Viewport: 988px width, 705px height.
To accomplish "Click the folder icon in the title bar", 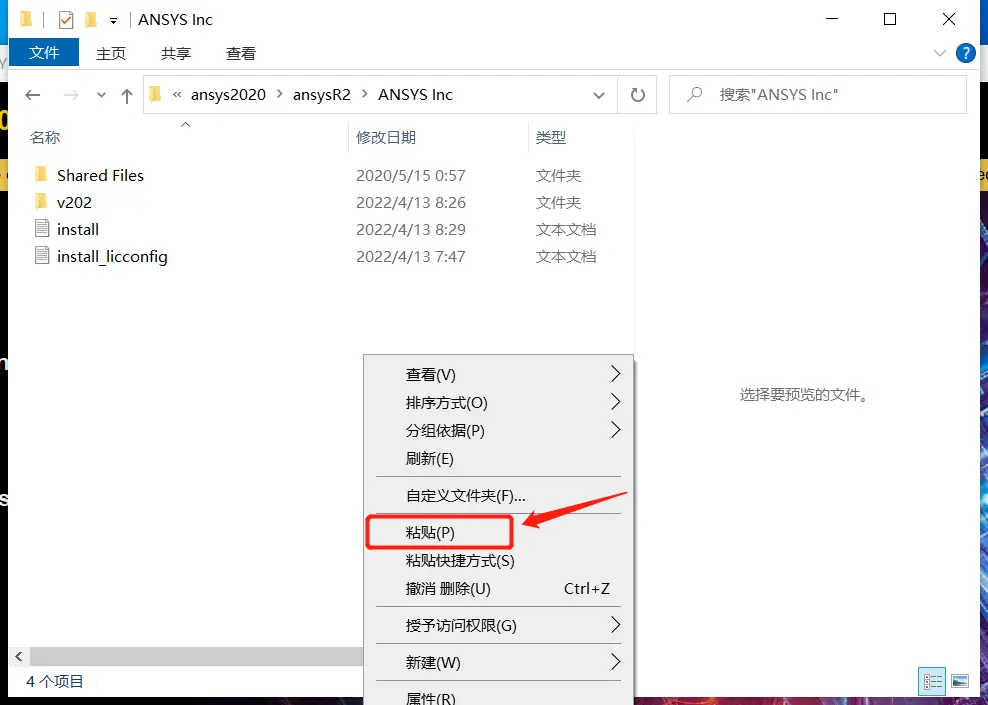I will pos(26,20).
